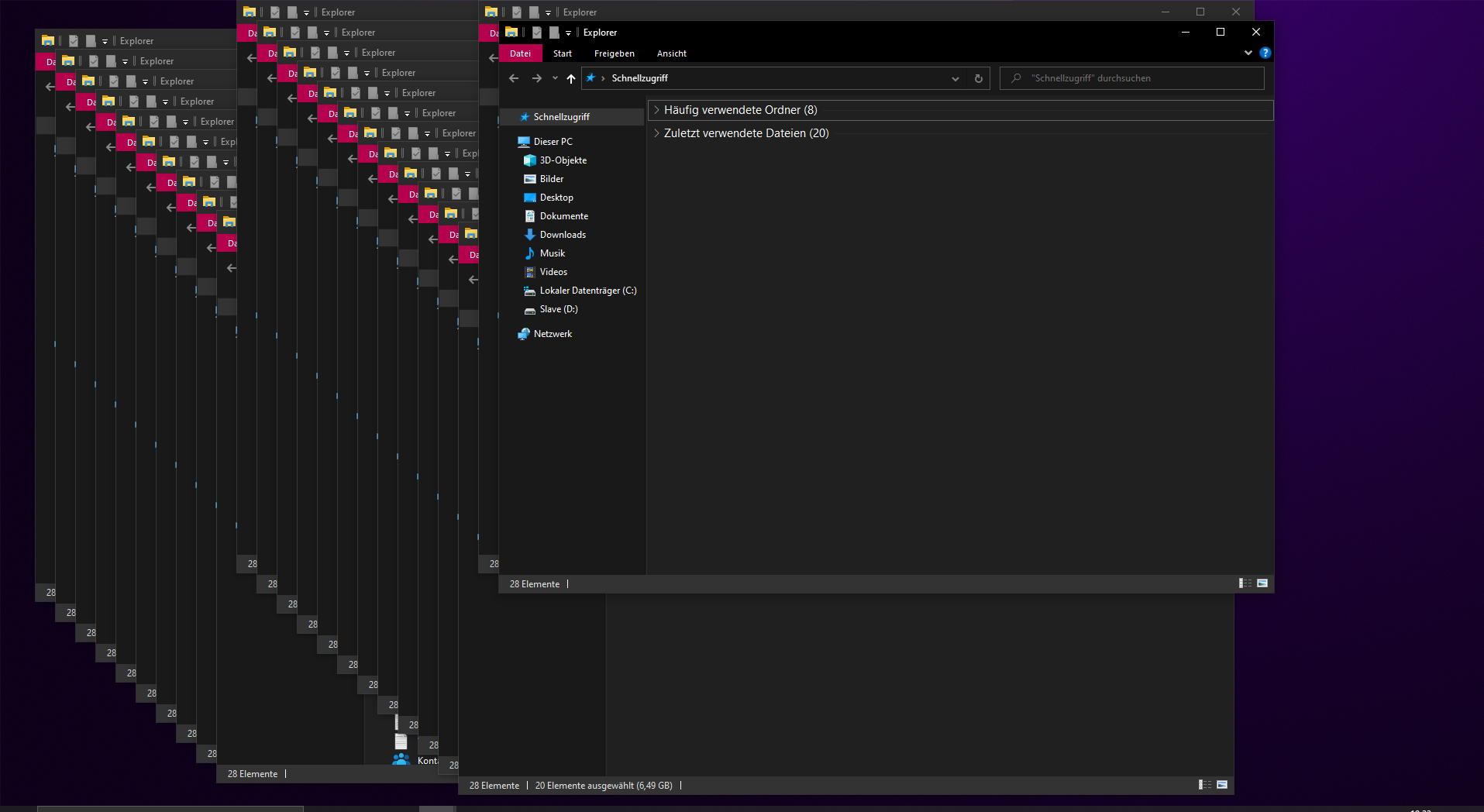Open Lokaler Datenträger (C:) drive
This screenshot has width=1484, height=812.
coord(588,291)
